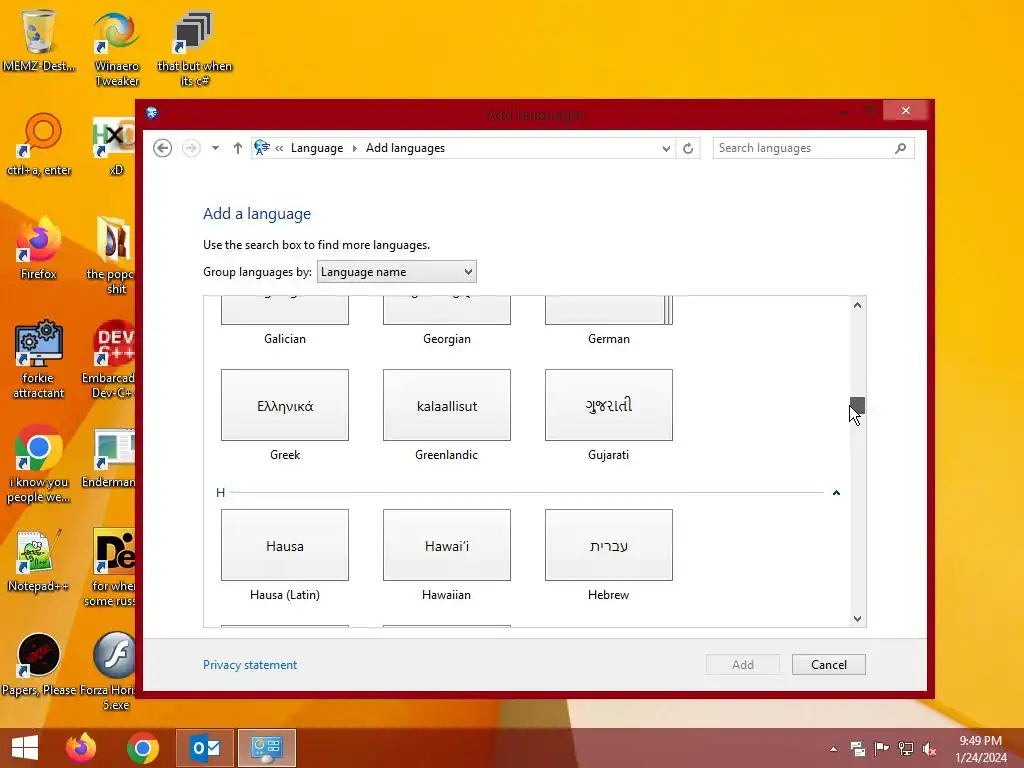Click the scrollbar up arrow
The image size is (1024, 768).
tap(857, 305)
